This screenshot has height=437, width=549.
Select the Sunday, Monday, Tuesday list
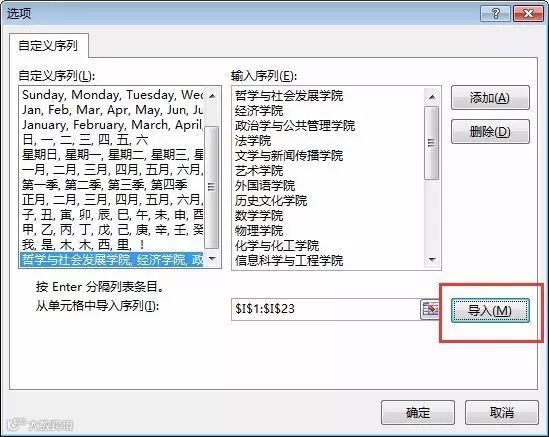[112, 95]
